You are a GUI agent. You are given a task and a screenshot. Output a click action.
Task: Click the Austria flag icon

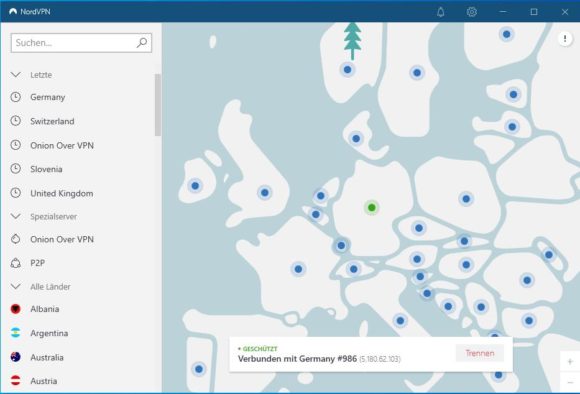(x=16, y=381)
